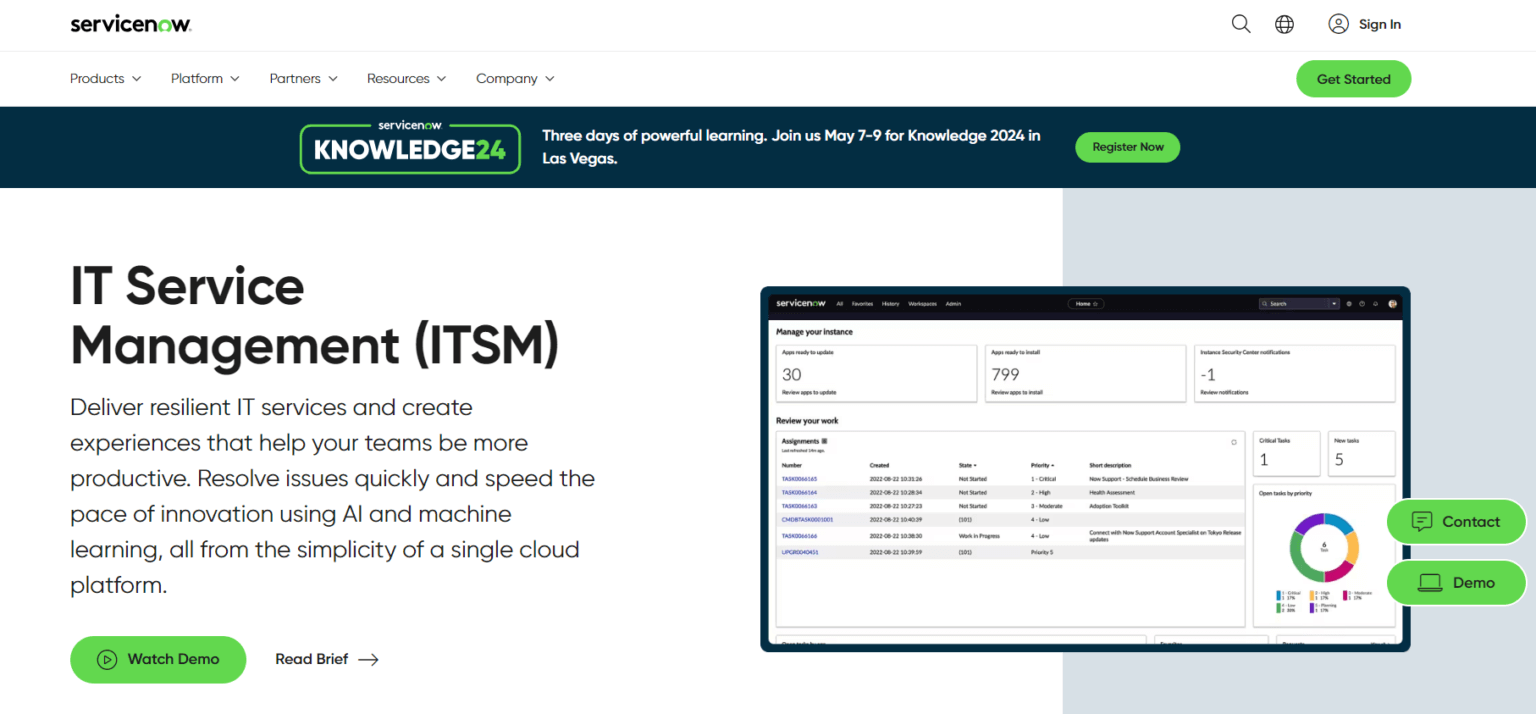The height and width of the screenshot is (714, 1536).
Task: Open the globe language selector
Action: point(1285,24)
